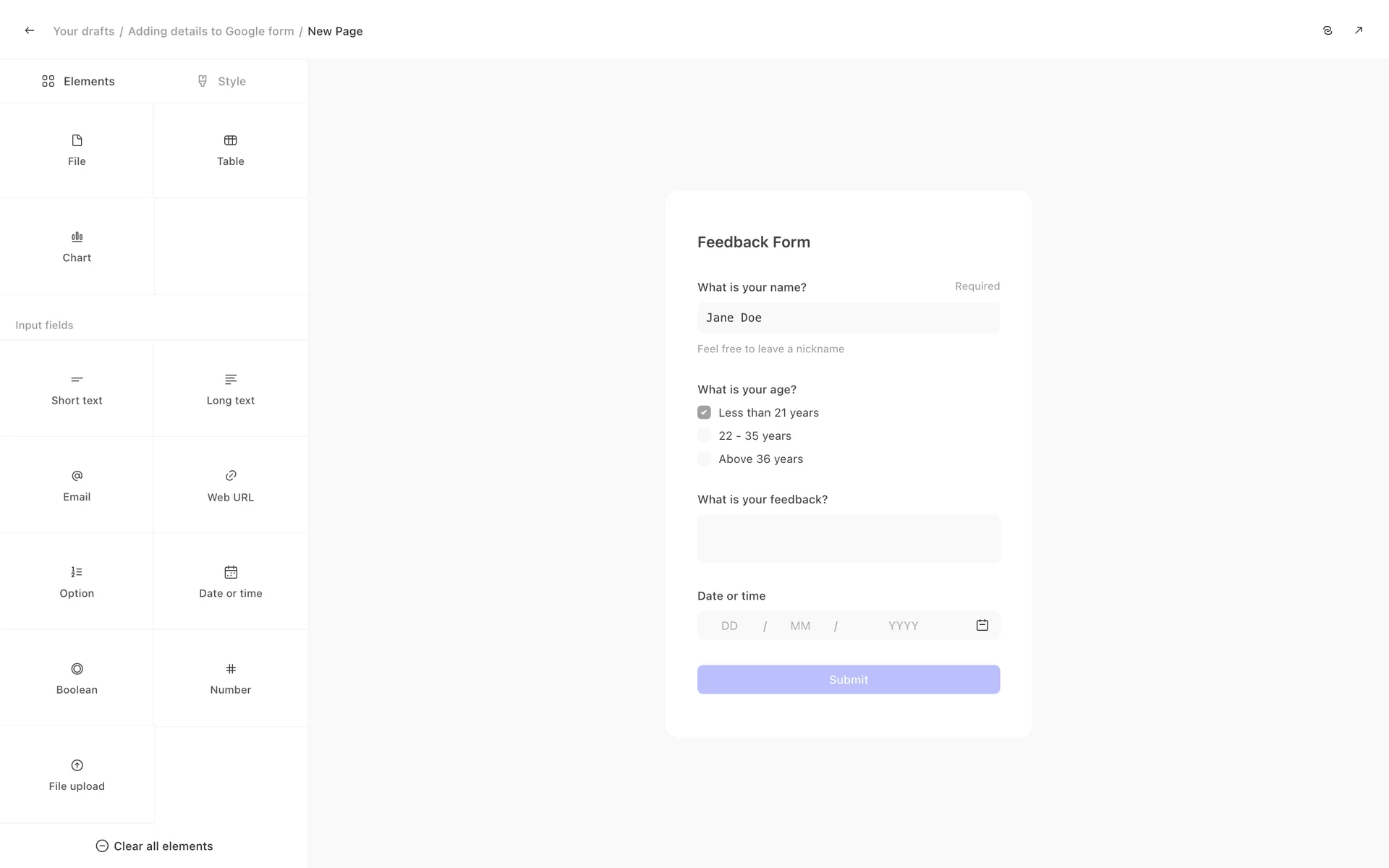Add a Number input field
This screenshot has width=1389, height=868.
click(230, 678)
